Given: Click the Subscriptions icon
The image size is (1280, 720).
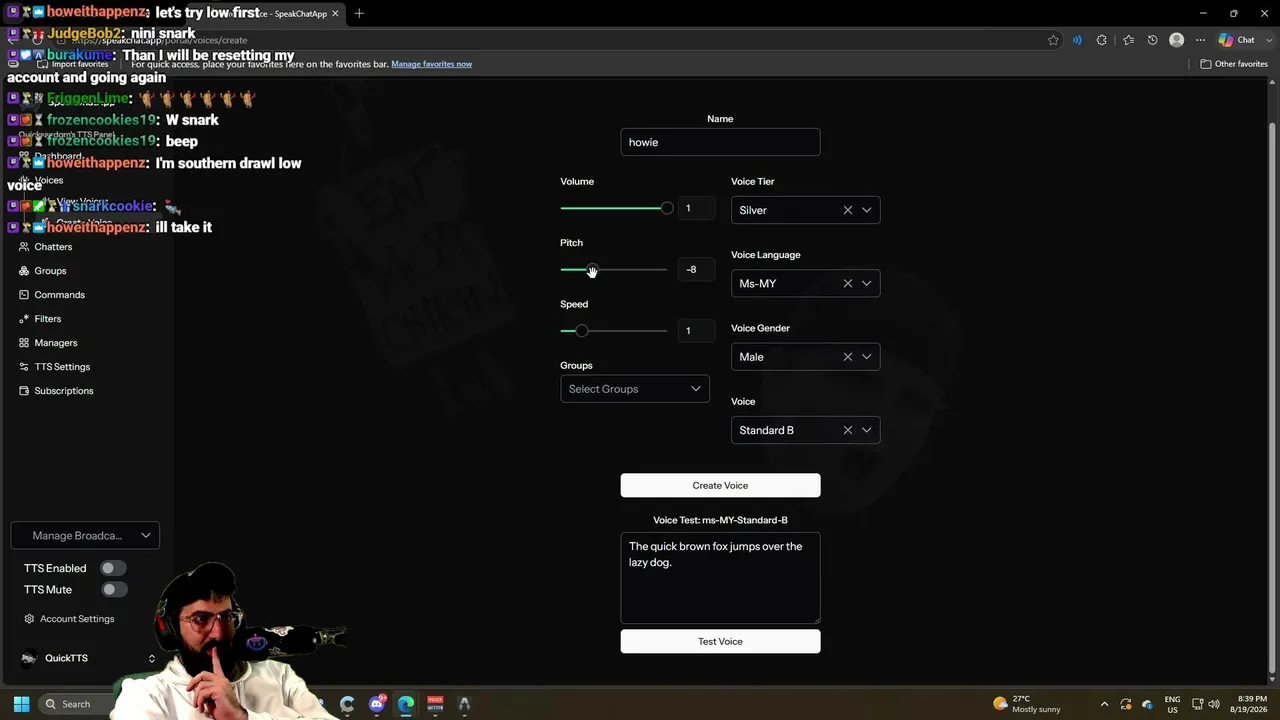Looking at the screenshot, I should (x=24, y=391).
